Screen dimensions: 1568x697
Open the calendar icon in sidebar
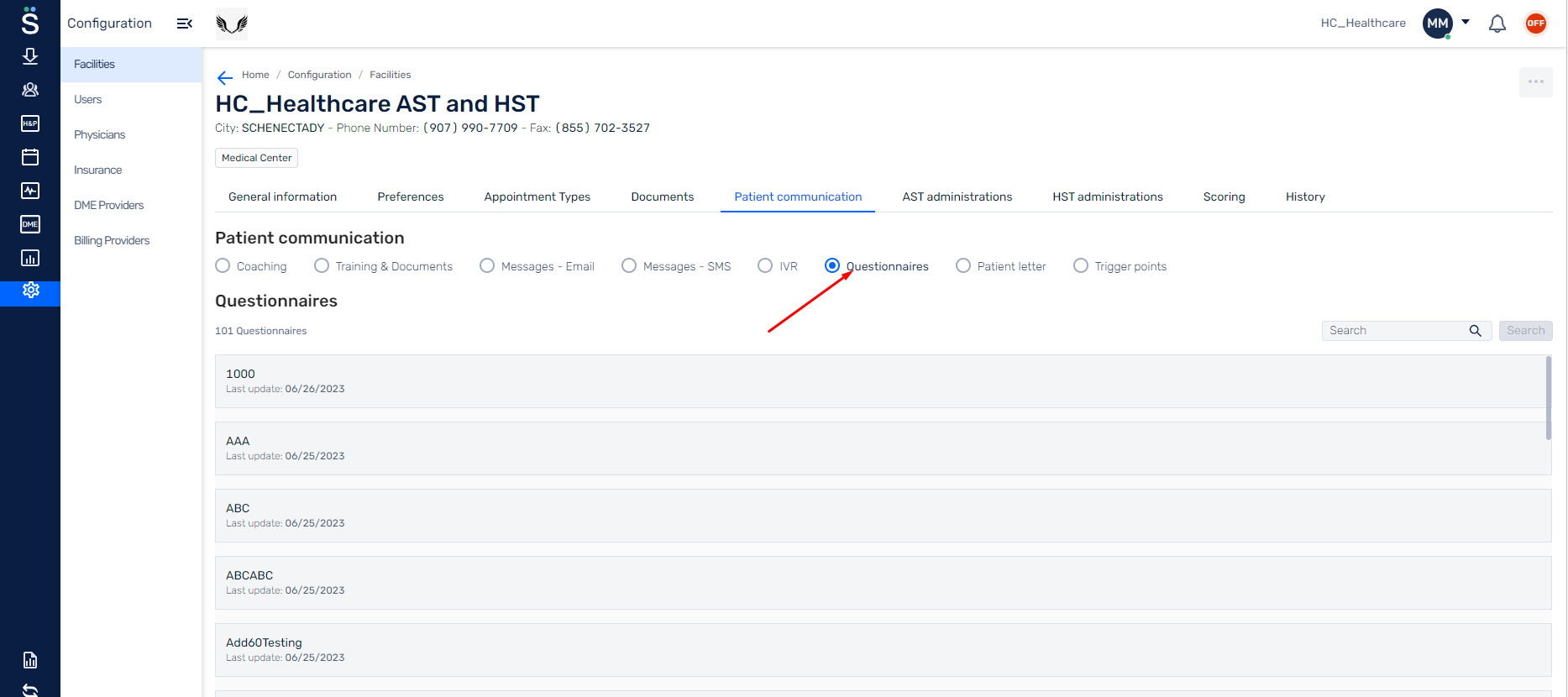(30, 157)
